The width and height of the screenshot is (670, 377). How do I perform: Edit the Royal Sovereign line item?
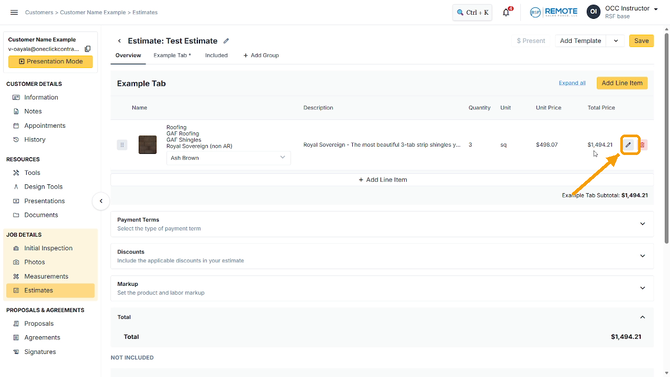(628, 145)
